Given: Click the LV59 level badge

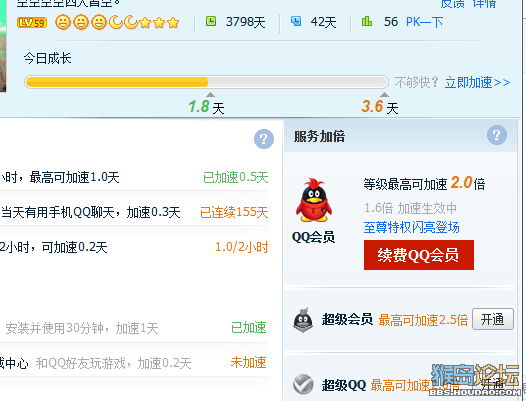Looking at the screenshot, I should tap(32, 22).
